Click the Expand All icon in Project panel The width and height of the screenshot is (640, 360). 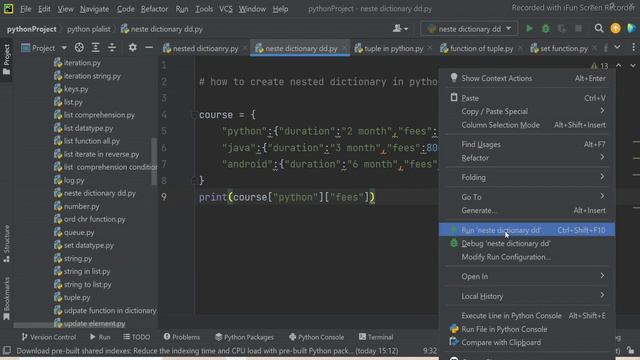tap(96, 48)
